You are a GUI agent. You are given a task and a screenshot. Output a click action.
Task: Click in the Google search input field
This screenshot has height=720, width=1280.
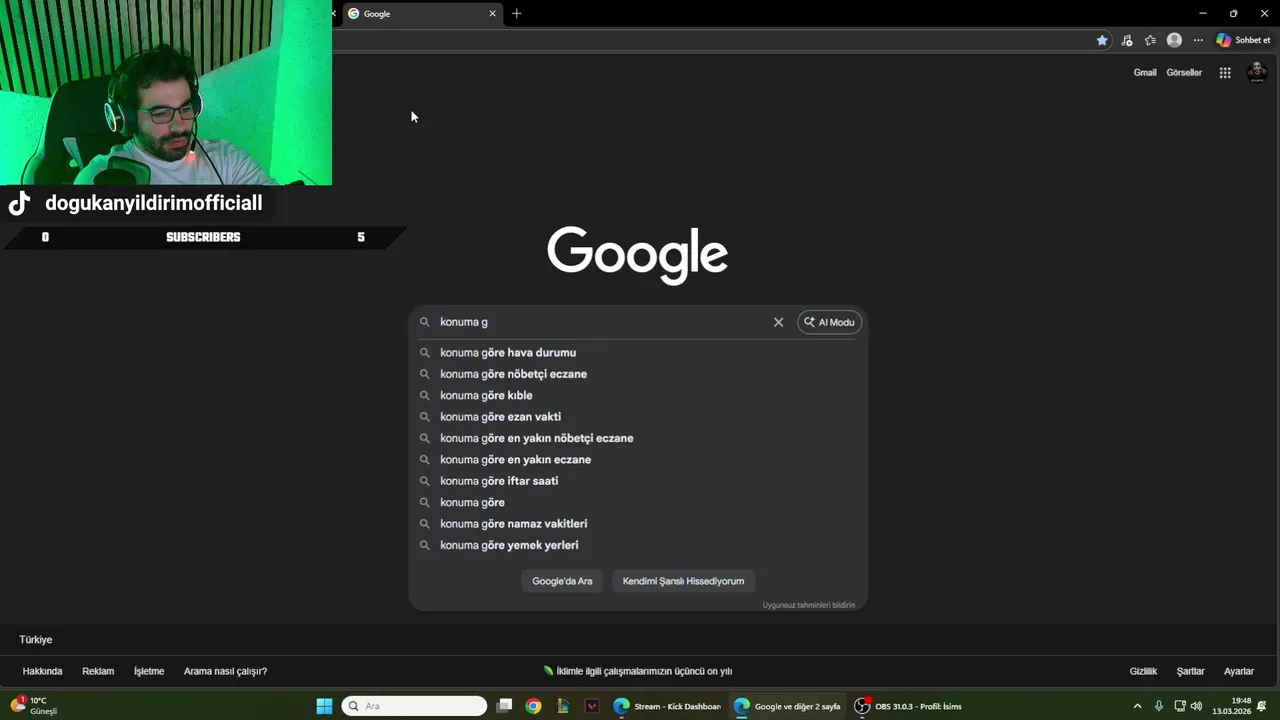pos(600,322)
